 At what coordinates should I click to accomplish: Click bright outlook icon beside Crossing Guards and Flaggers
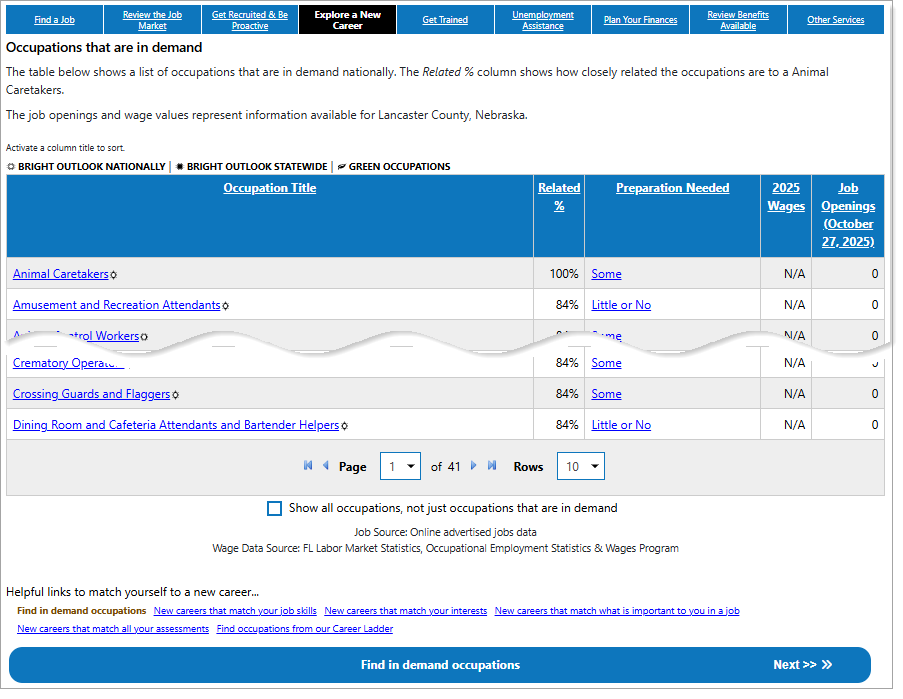point(176,395)
